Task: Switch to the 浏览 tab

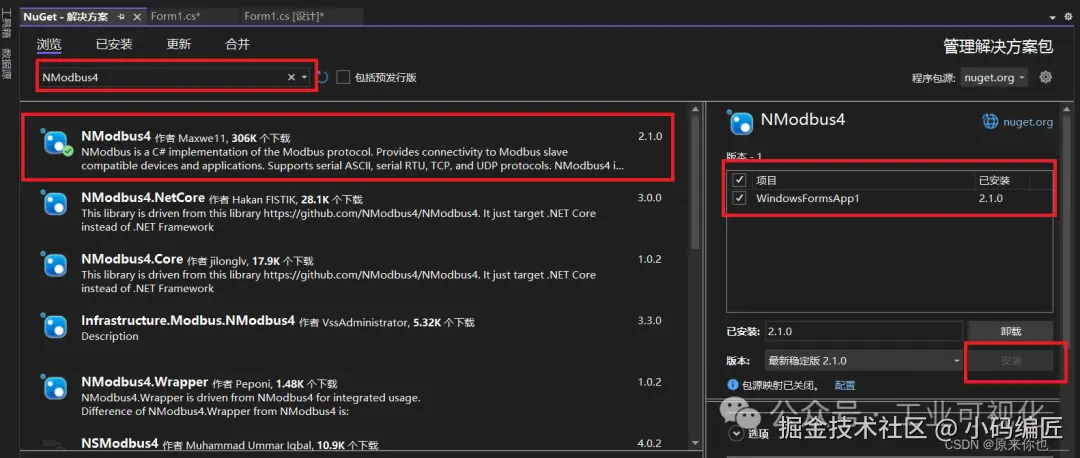Action: coord(49,44)
